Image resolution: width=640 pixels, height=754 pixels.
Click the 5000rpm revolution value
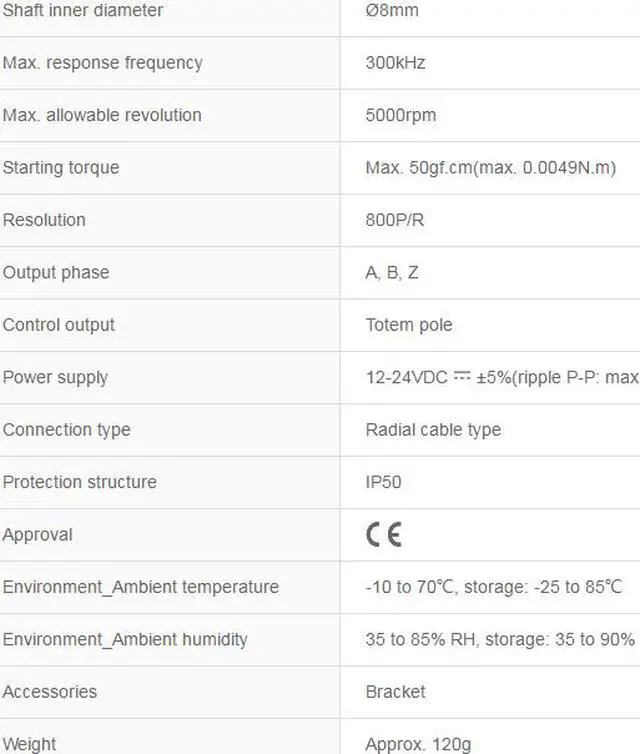(400, 115)
